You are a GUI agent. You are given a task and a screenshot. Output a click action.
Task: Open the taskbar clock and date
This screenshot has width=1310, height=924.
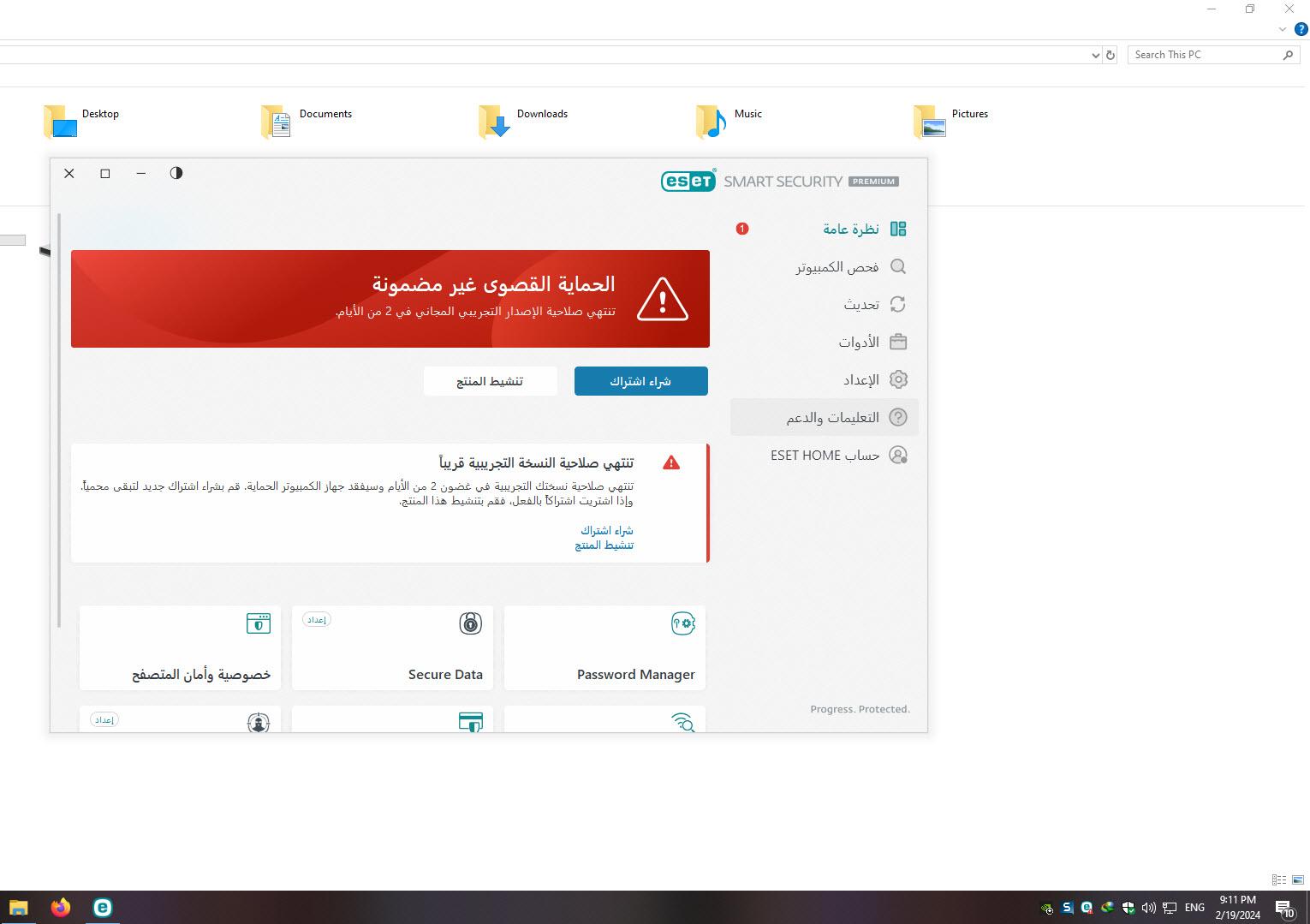(1238, 908)
